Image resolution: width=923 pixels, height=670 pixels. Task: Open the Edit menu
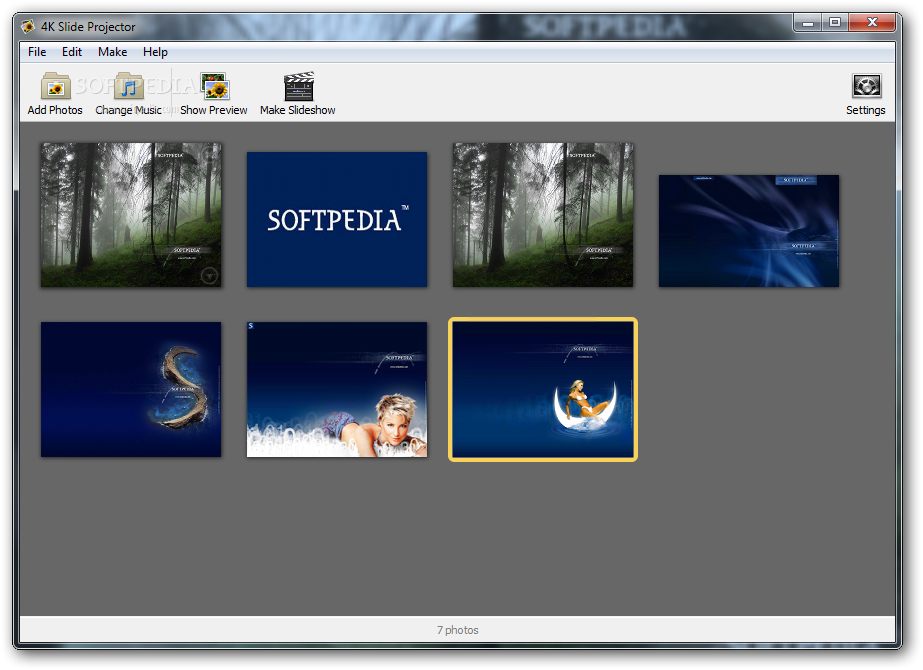point(72,52)
